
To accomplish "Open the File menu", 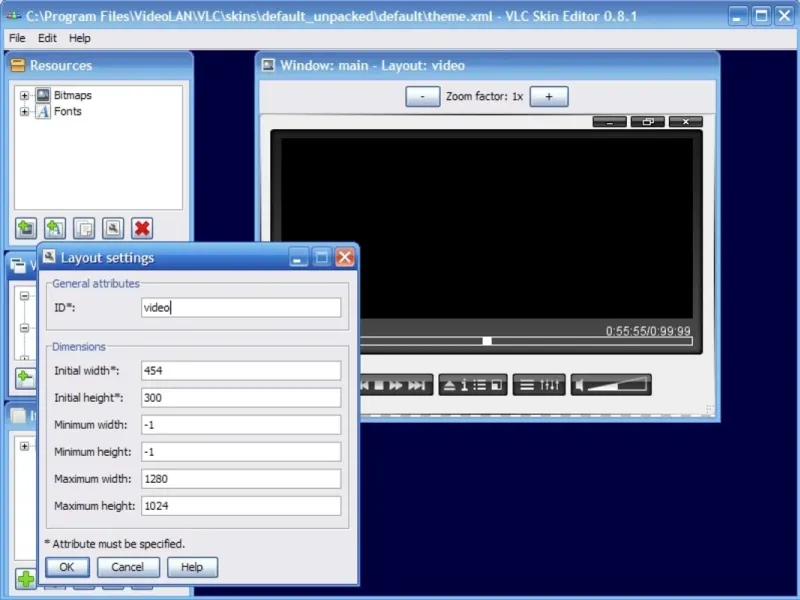I will coord(17,38).
